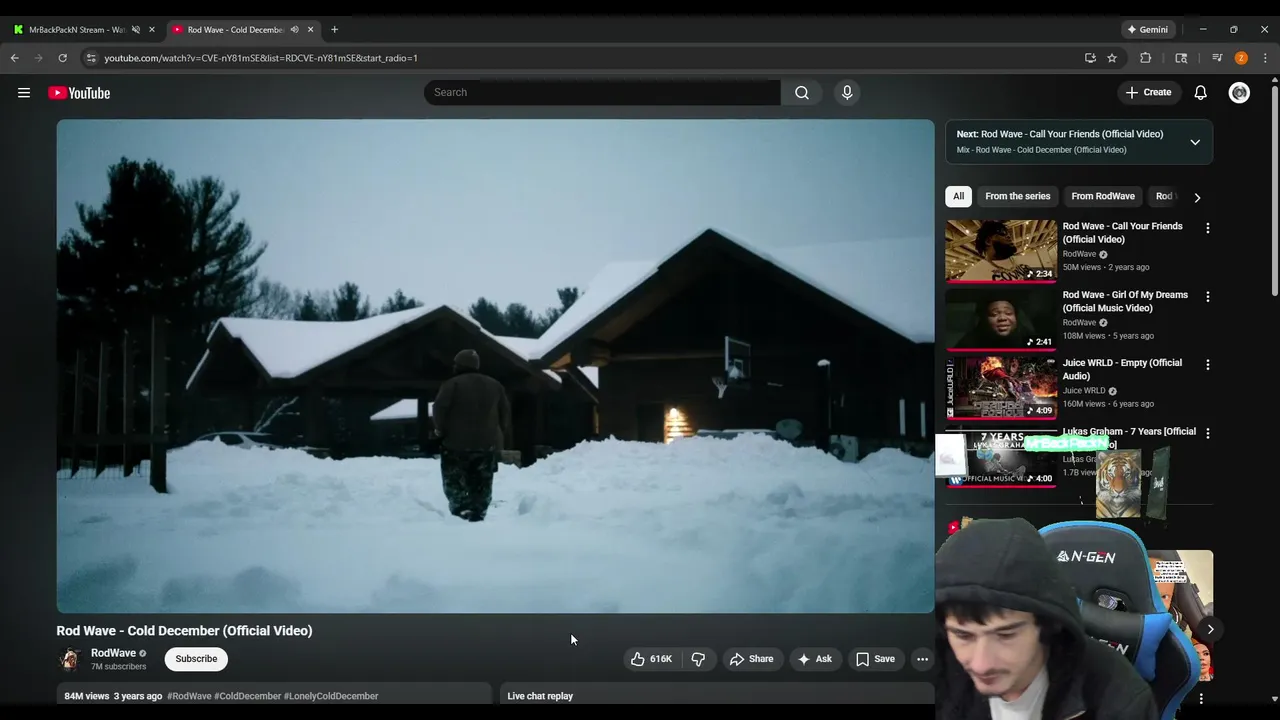
Task: Select the From the series chip
Action: pyautogui.click(x=1017, y=196)
